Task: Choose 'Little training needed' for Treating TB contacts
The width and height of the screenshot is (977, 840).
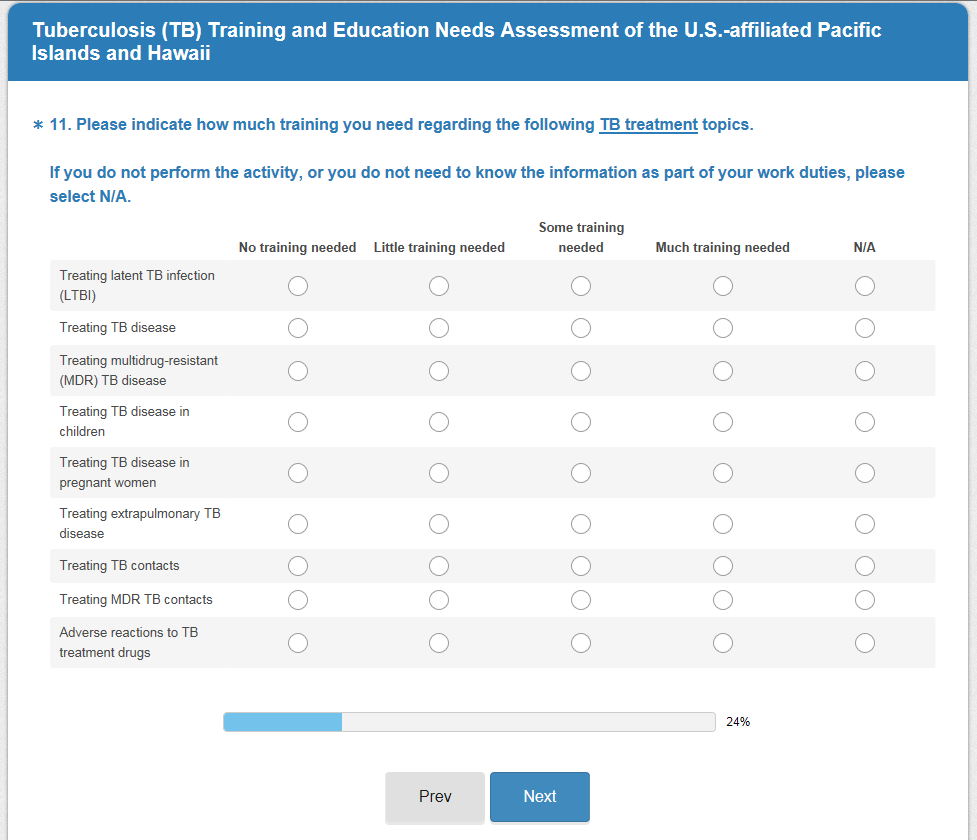Action: tap(439, 566)
